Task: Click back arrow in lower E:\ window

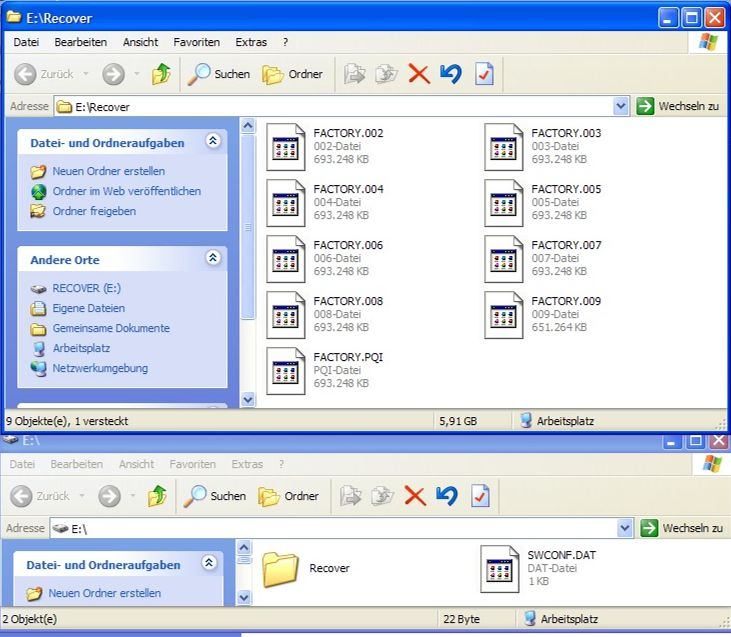Action: tap(21, 496)
